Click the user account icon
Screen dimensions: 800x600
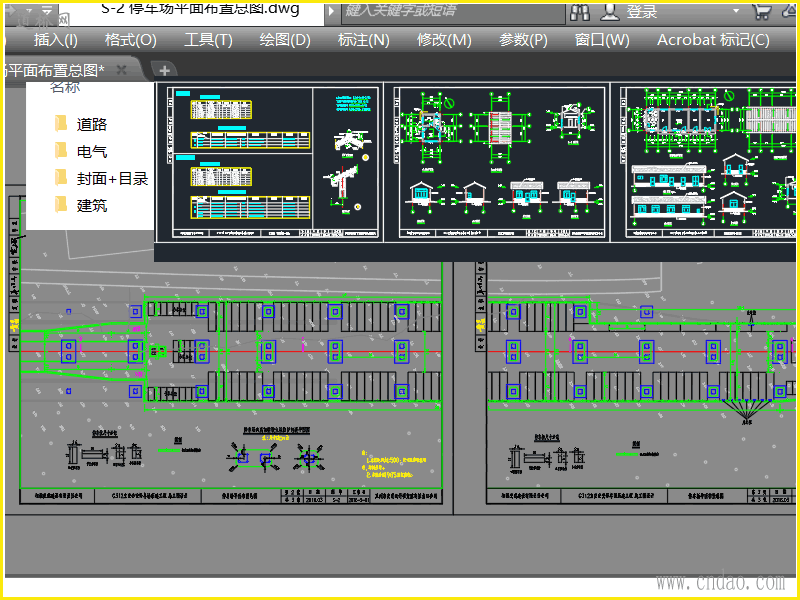[609, 12]
